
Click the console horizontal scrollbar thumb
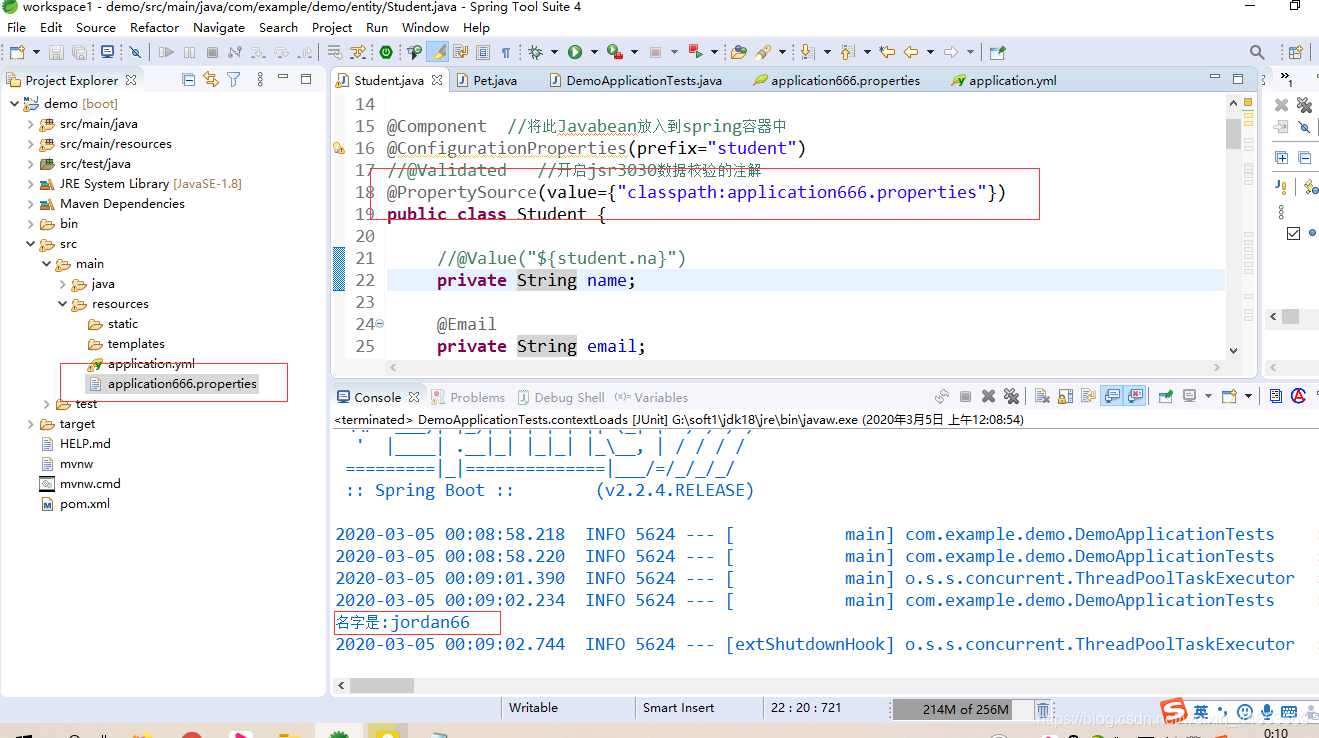pos(380,685)
